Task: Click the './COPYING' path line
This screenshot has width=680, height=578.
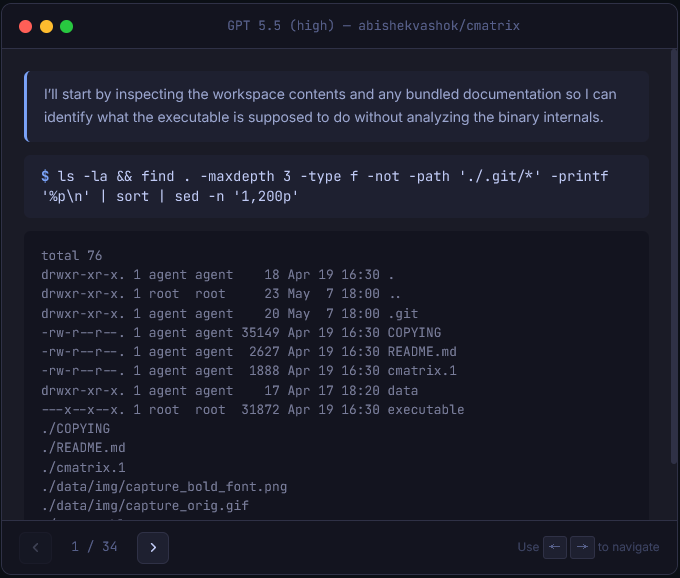Action: click(x=76, y=429)
